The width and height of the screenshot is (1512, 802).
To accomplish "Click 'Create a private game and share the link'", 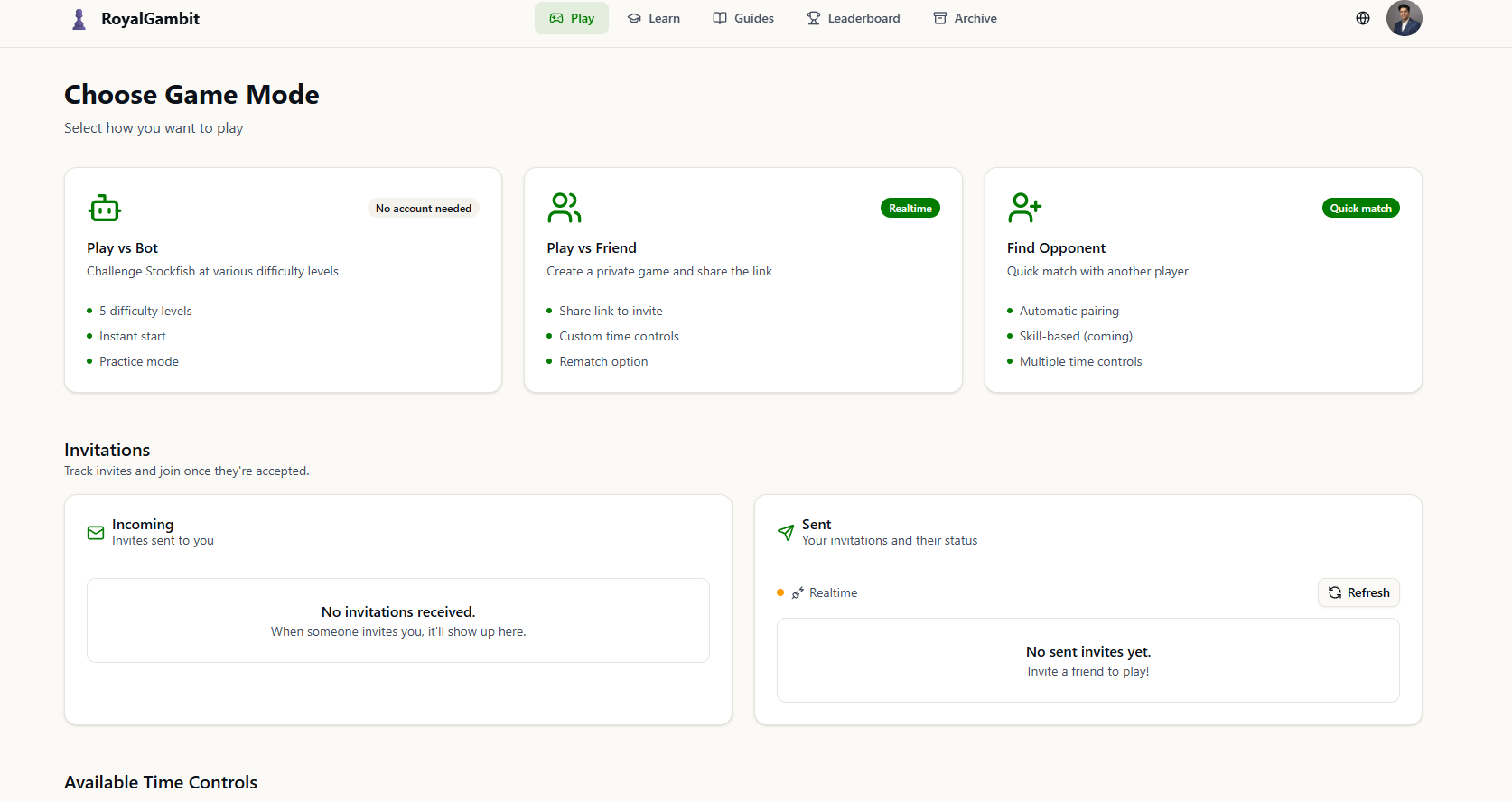I will click(659, 271).
